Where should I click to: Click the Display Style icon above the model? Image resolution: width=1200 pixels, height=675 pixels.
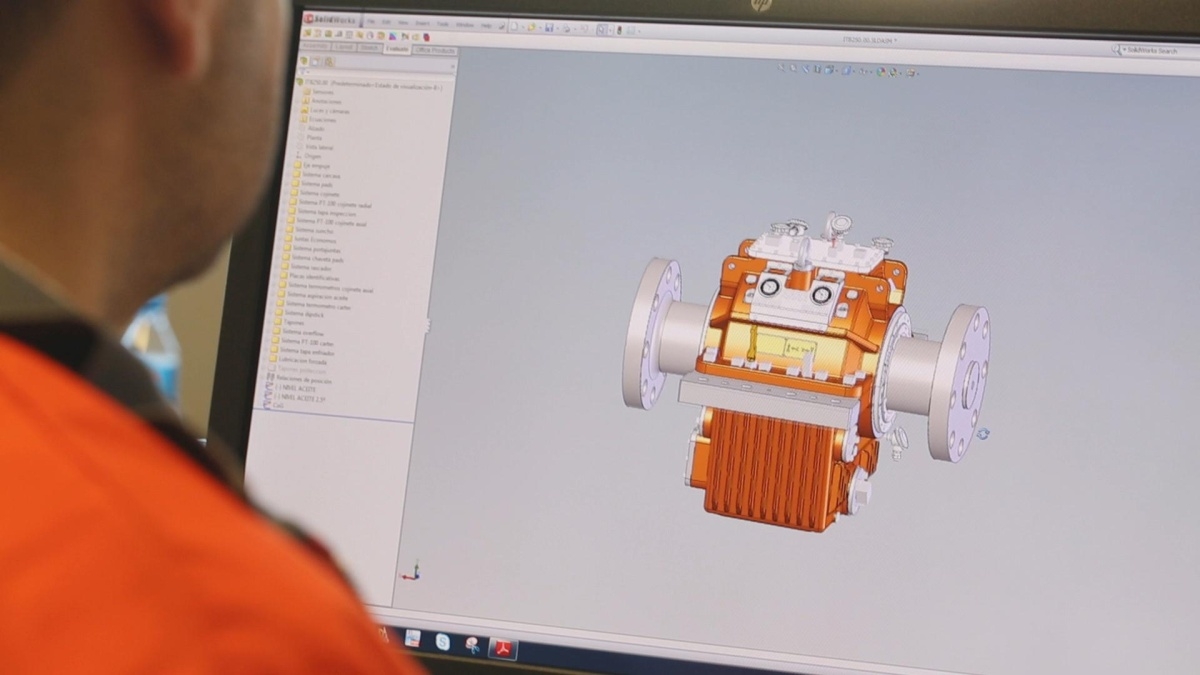pyautogui.click(x=846, y=72)
